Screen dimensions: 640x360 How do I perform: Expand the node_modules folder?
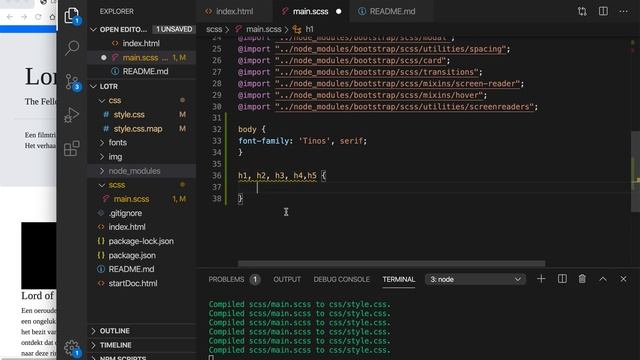pos(142,171)
